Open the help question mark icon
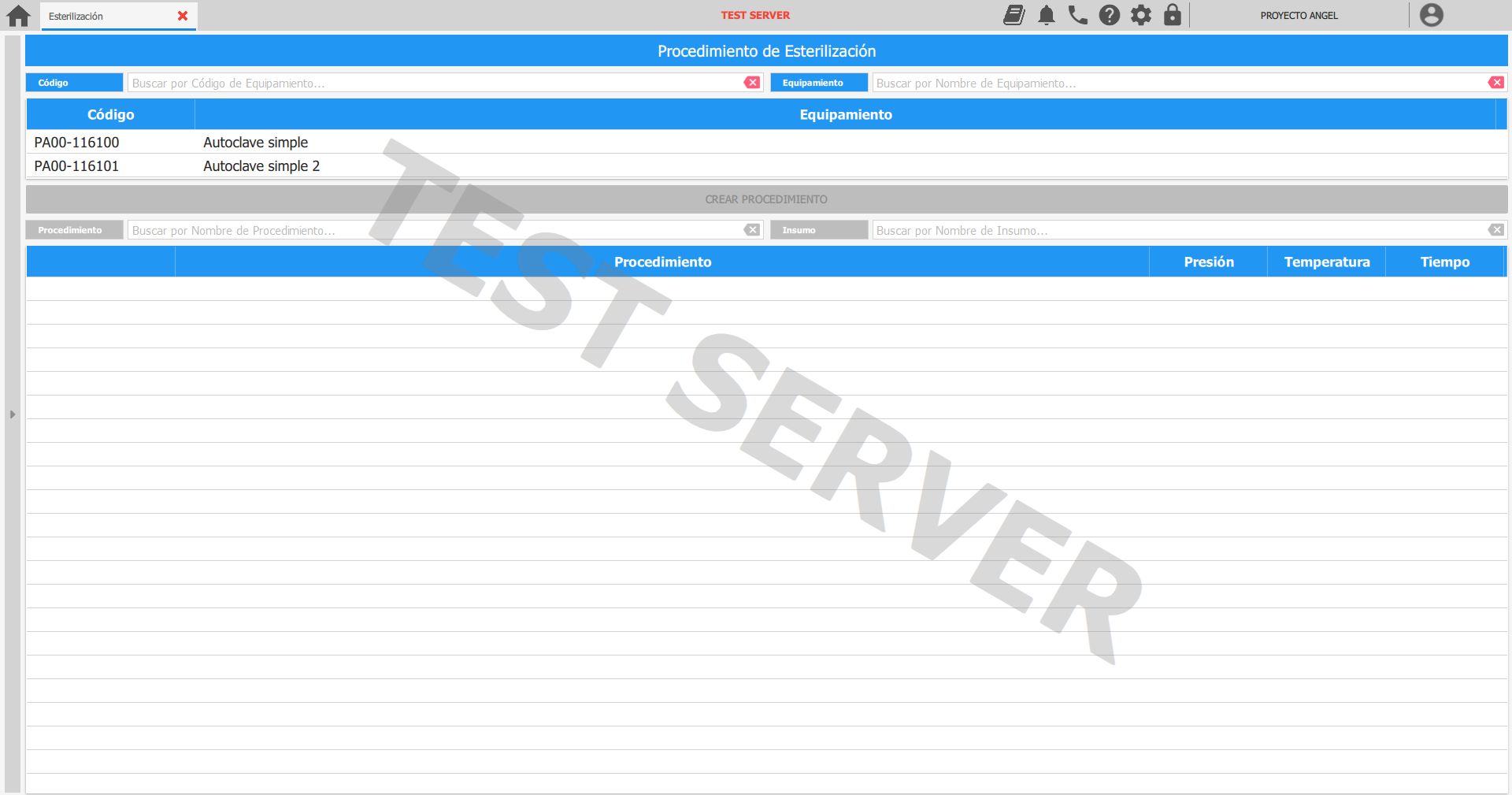 click(1109, 15)
